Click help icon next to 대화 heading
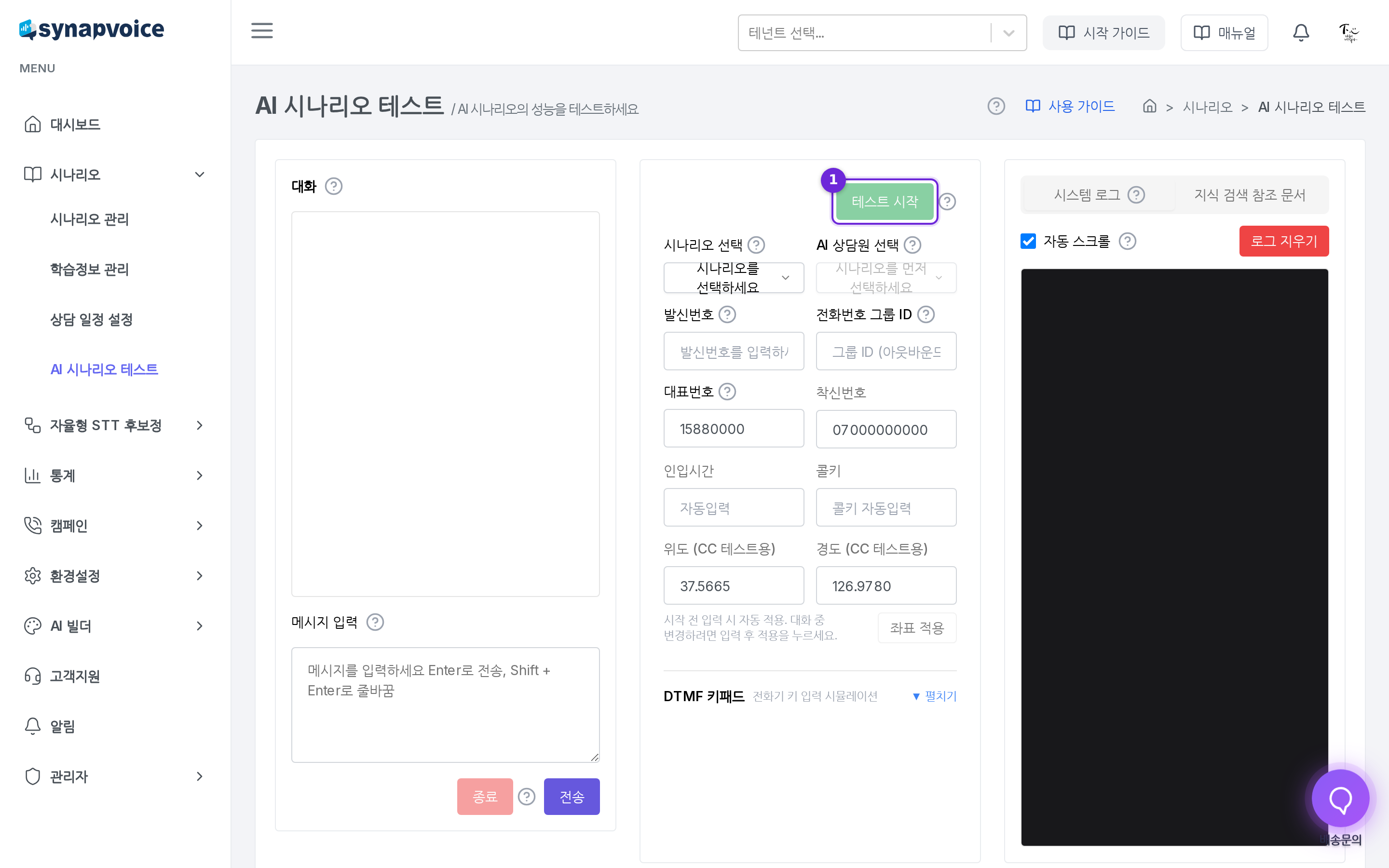 [x=333, y=186]
